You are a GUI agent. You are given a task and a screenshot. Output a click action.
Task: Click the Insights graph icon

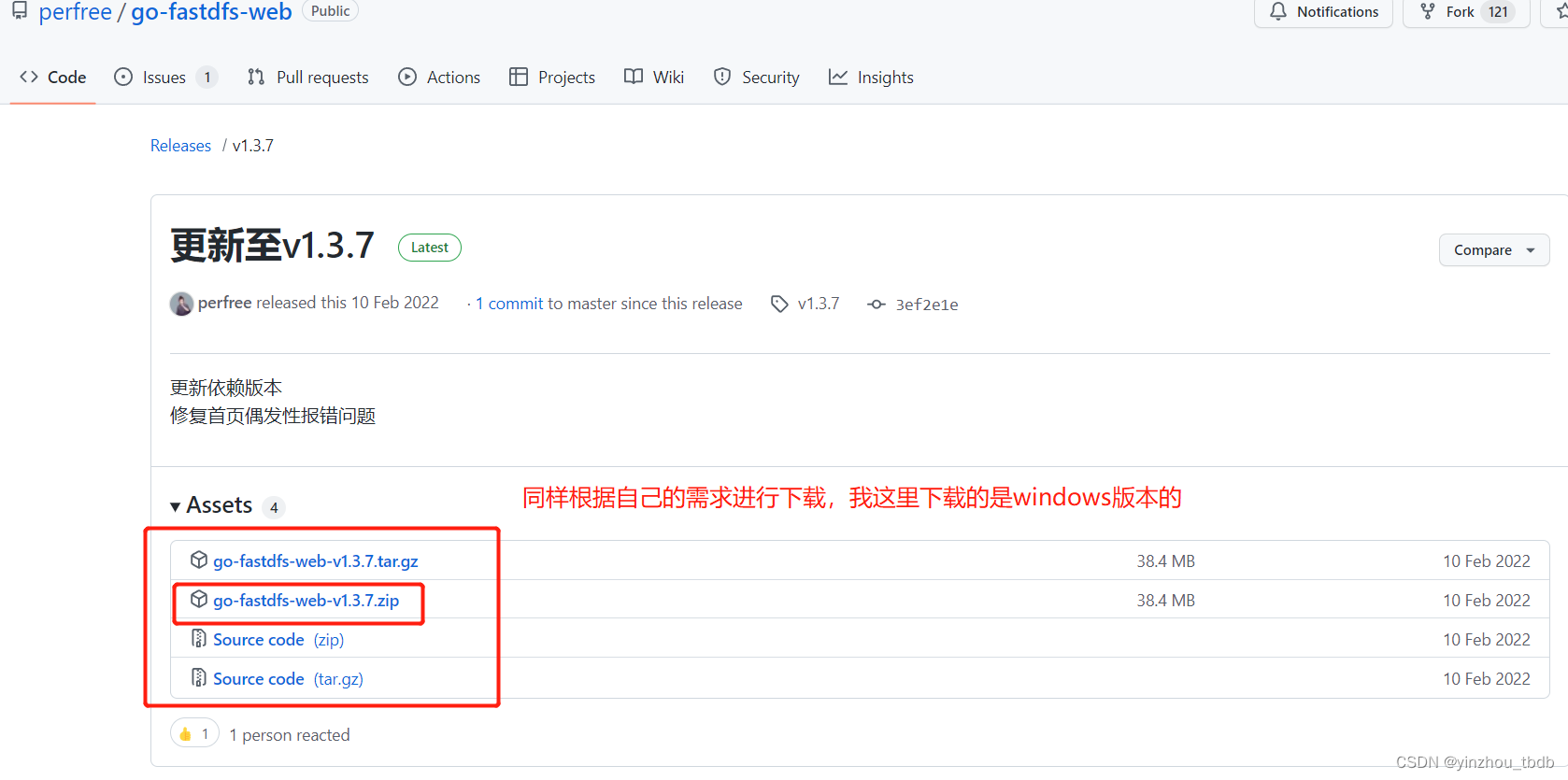(x=838, y=77)
